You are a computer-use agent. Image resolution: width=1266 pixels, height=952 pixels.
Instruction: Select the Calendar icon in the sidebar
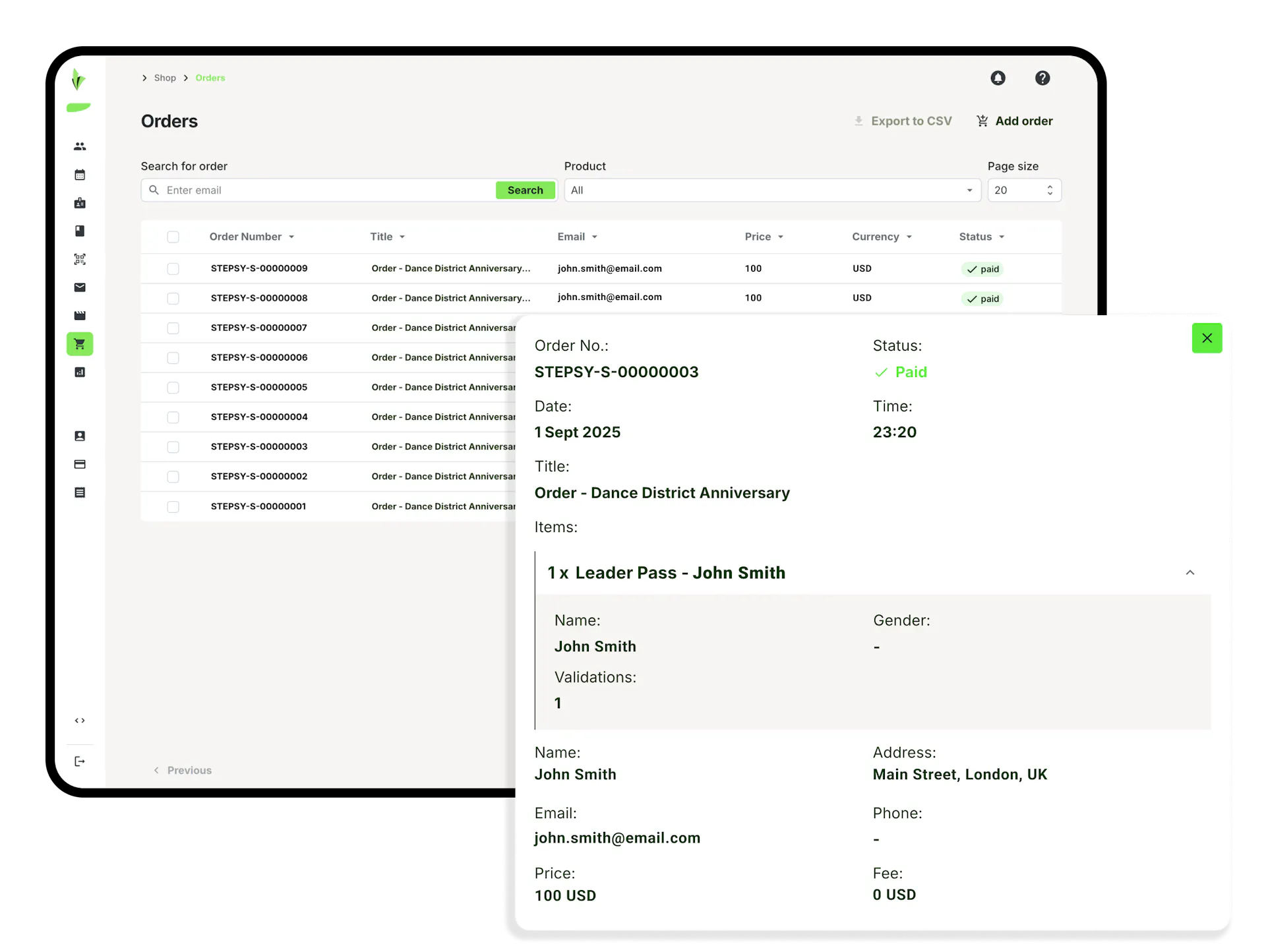[80, 175]
